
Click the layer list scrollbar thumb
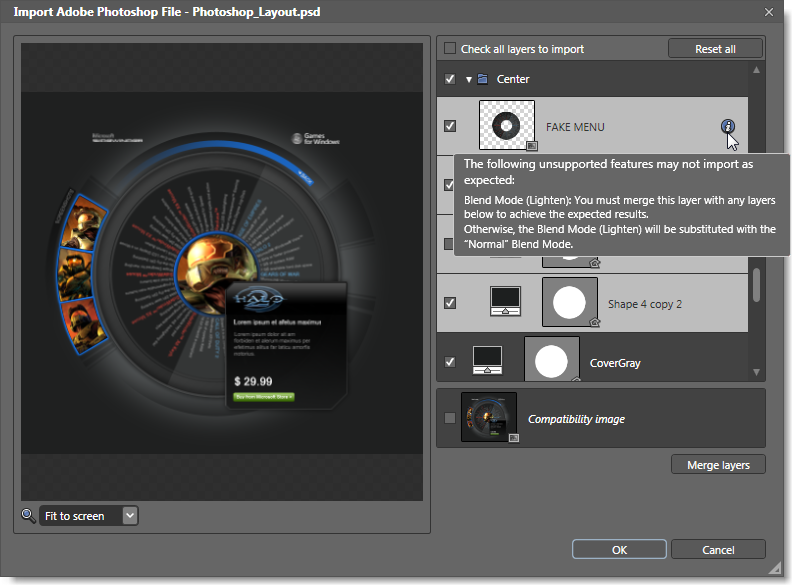(756, 285)
